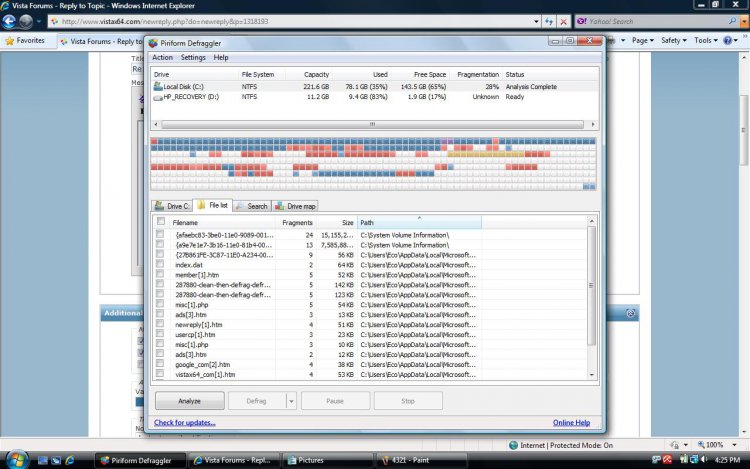The height and width of the screenshot is (469, 750).
Task: Click the Yahoo search magnifier icon
Action: click(x=732, y=21)
